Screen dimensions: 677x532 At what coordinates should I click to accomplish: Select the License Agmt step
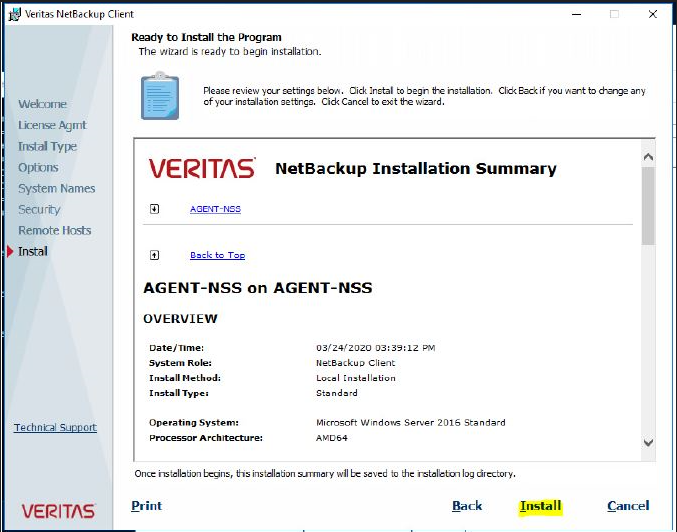tap(52, 125)
